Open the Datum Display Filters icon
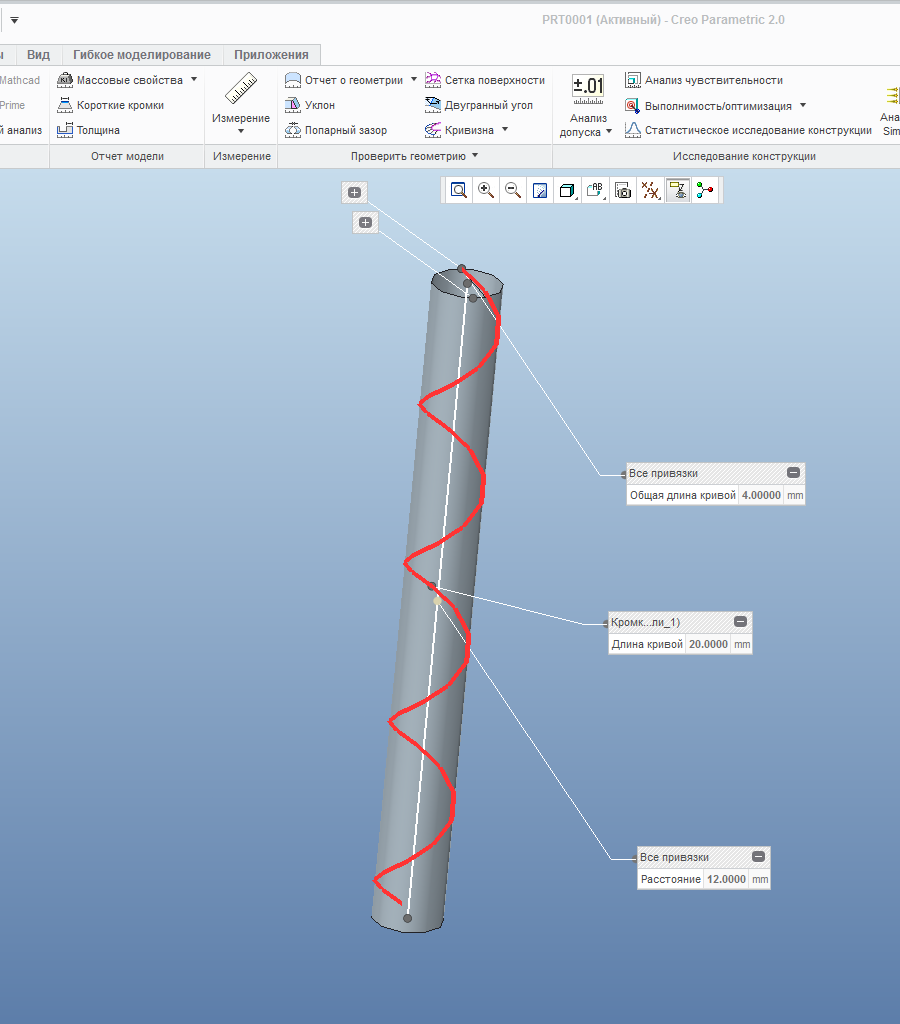The height and width of the screenshot is (1024, 900). click(651, 190)
